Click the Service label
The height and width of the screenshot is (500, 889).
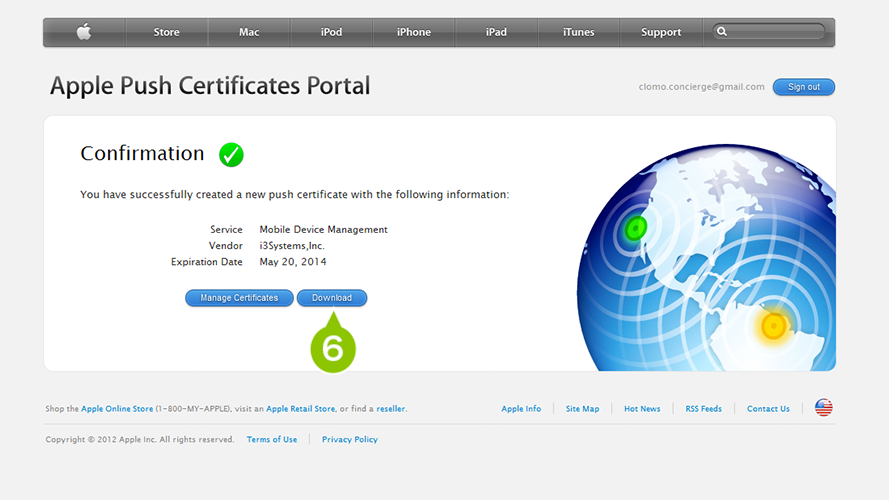click(226, 230)
